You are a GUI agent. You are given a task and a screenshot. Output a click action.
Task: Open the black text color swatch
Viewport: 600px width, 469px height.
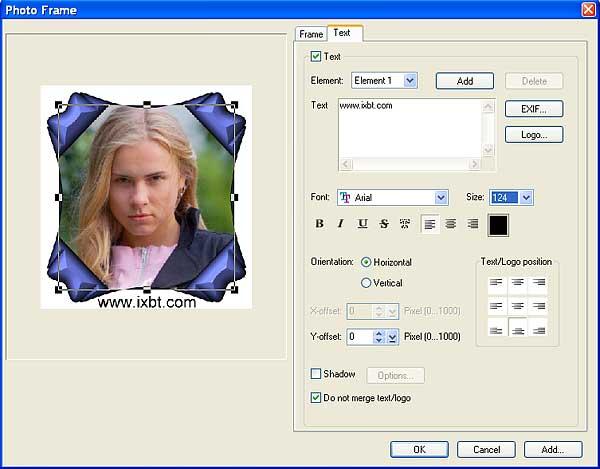coord(498,225)
